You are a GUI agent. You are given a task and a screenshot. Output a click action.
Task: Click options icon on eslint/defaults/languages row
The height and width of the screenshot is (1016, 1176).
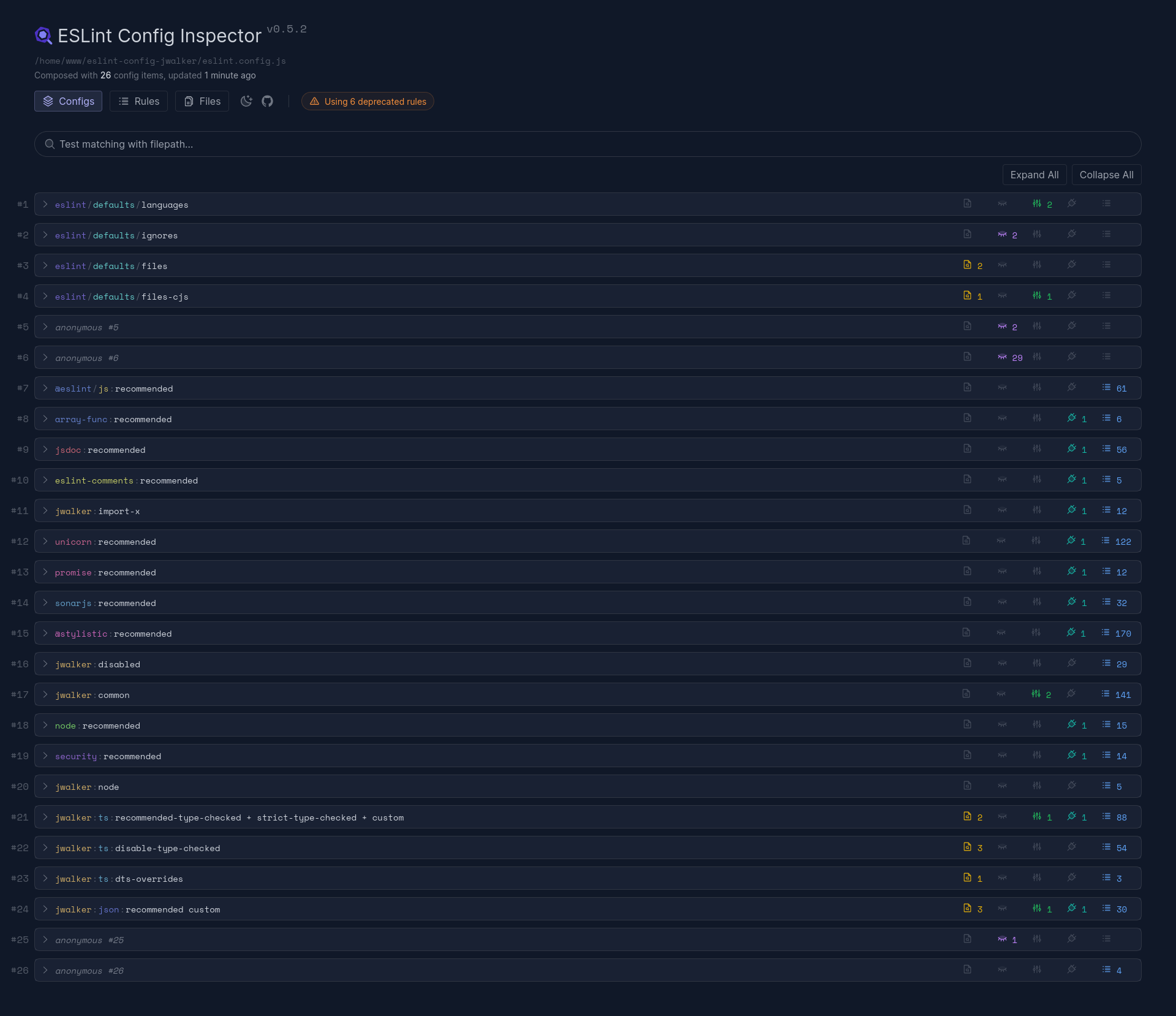point(1036,204)
